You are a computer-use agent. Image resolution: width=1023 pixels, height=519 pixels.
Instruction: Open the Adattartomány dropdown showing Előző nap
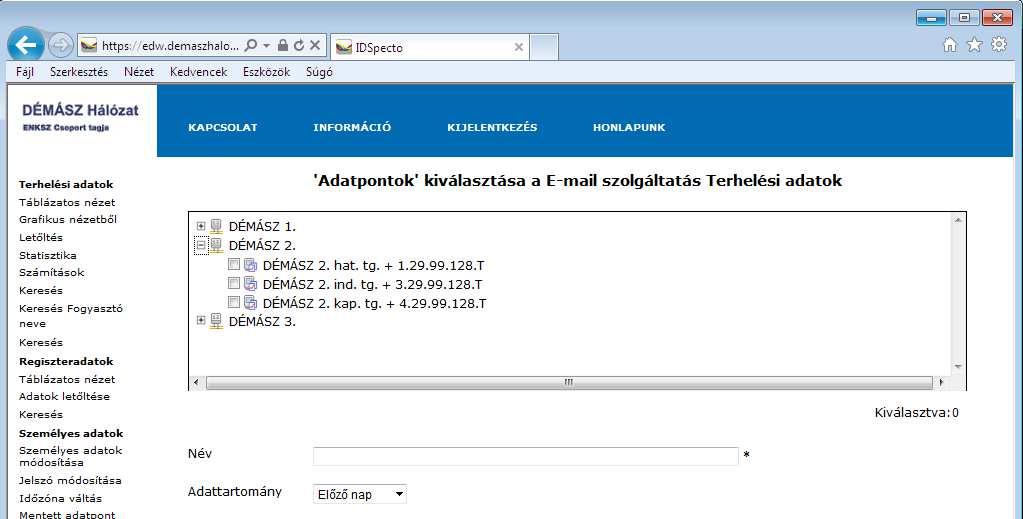click(x=359, y=494)
